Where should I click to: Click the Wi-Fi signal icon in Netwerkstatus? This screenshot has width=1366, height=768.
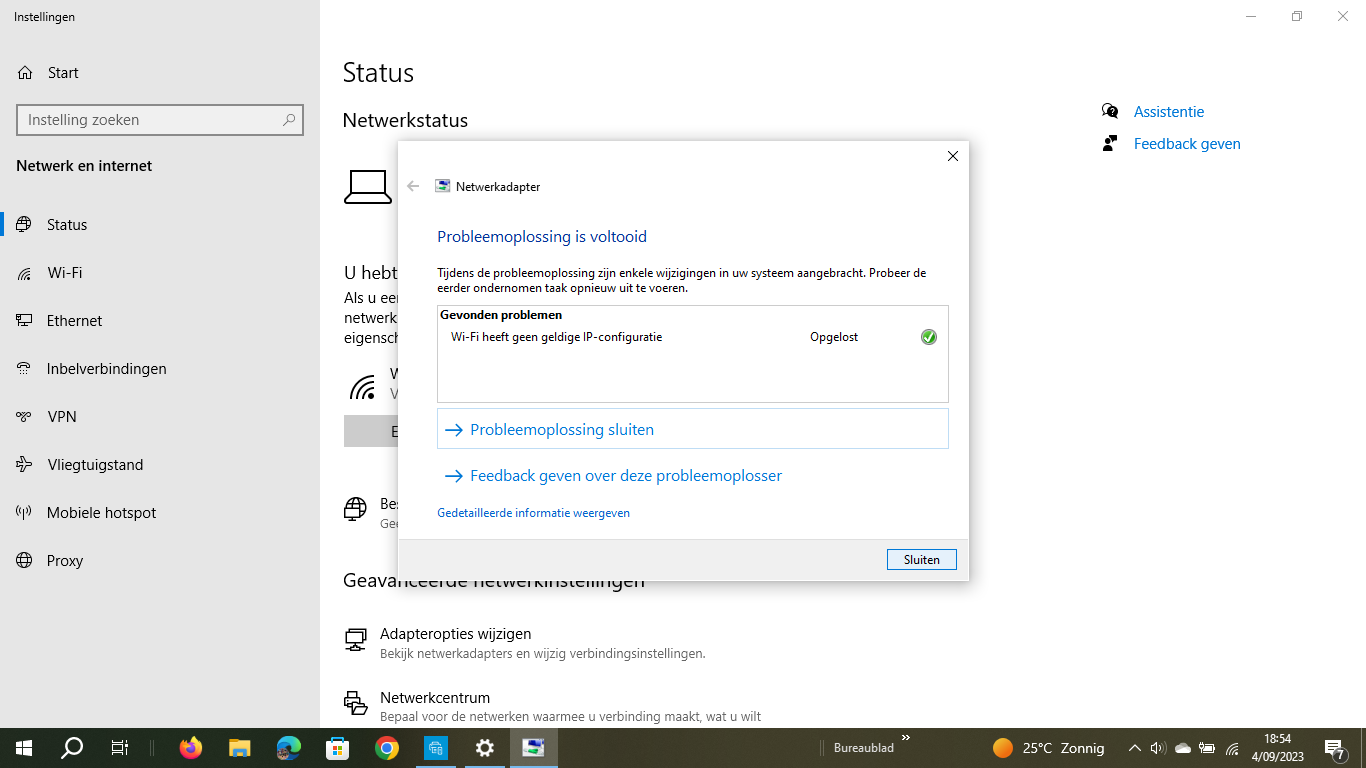(x=362, y=386)
